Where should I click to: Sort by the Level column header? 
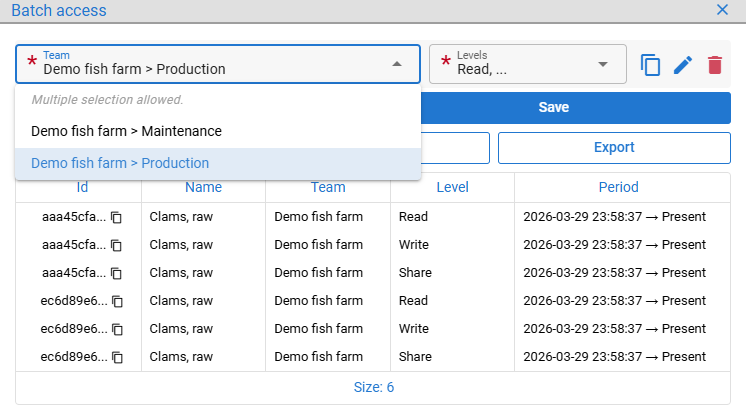452,187
